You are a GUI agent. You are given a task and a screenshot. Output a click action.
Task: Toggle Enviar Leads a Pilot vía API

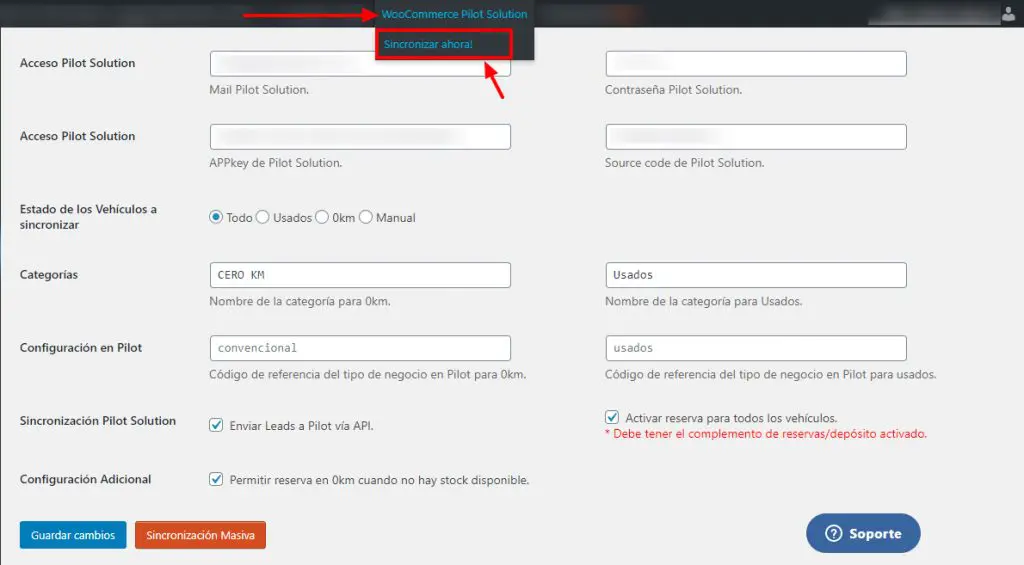click(x=216, y=425)
